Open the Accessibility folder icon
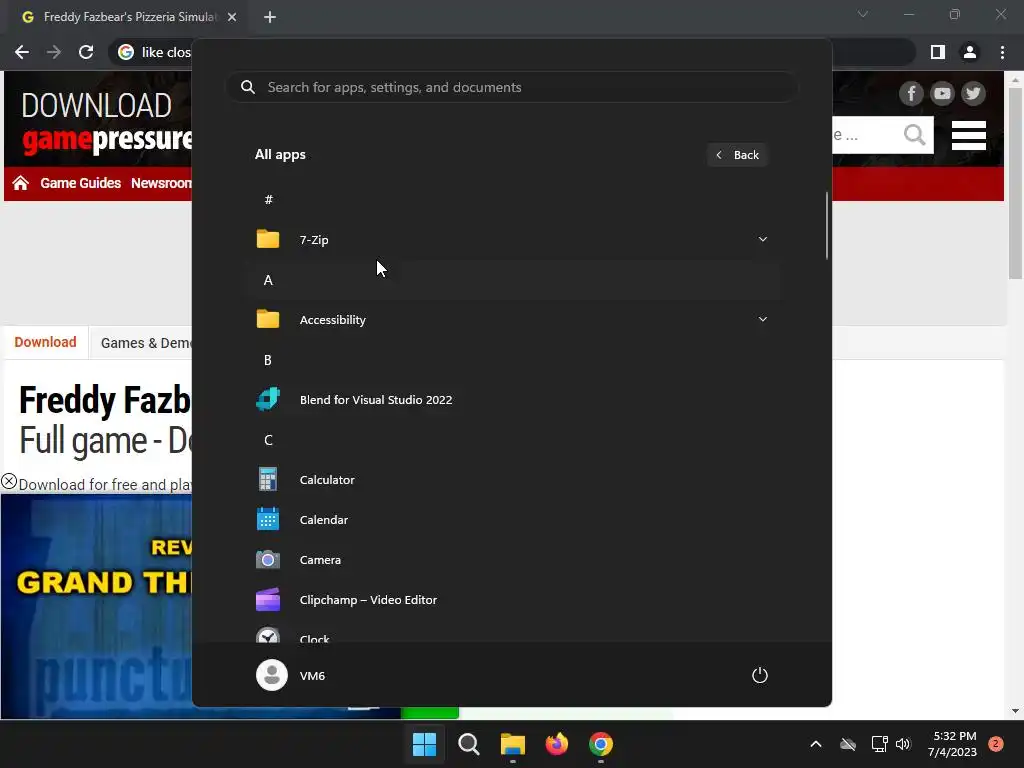This screenshot has width=1024, height=768. pyautogui.click(x=268, y=319)
